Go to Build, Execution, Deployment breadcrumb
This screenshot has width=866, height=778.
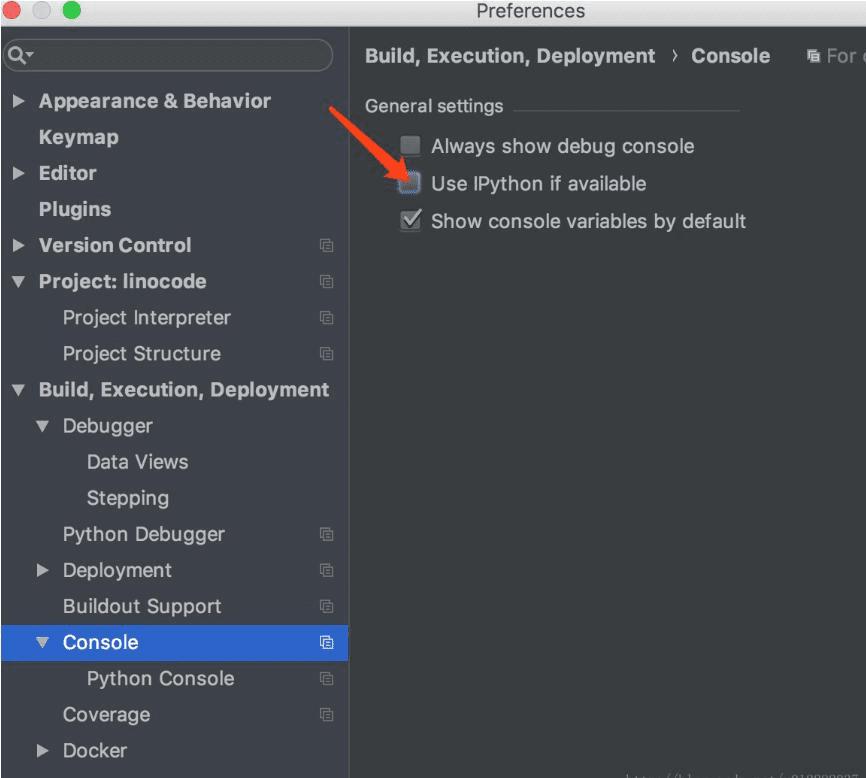point(510,56)
